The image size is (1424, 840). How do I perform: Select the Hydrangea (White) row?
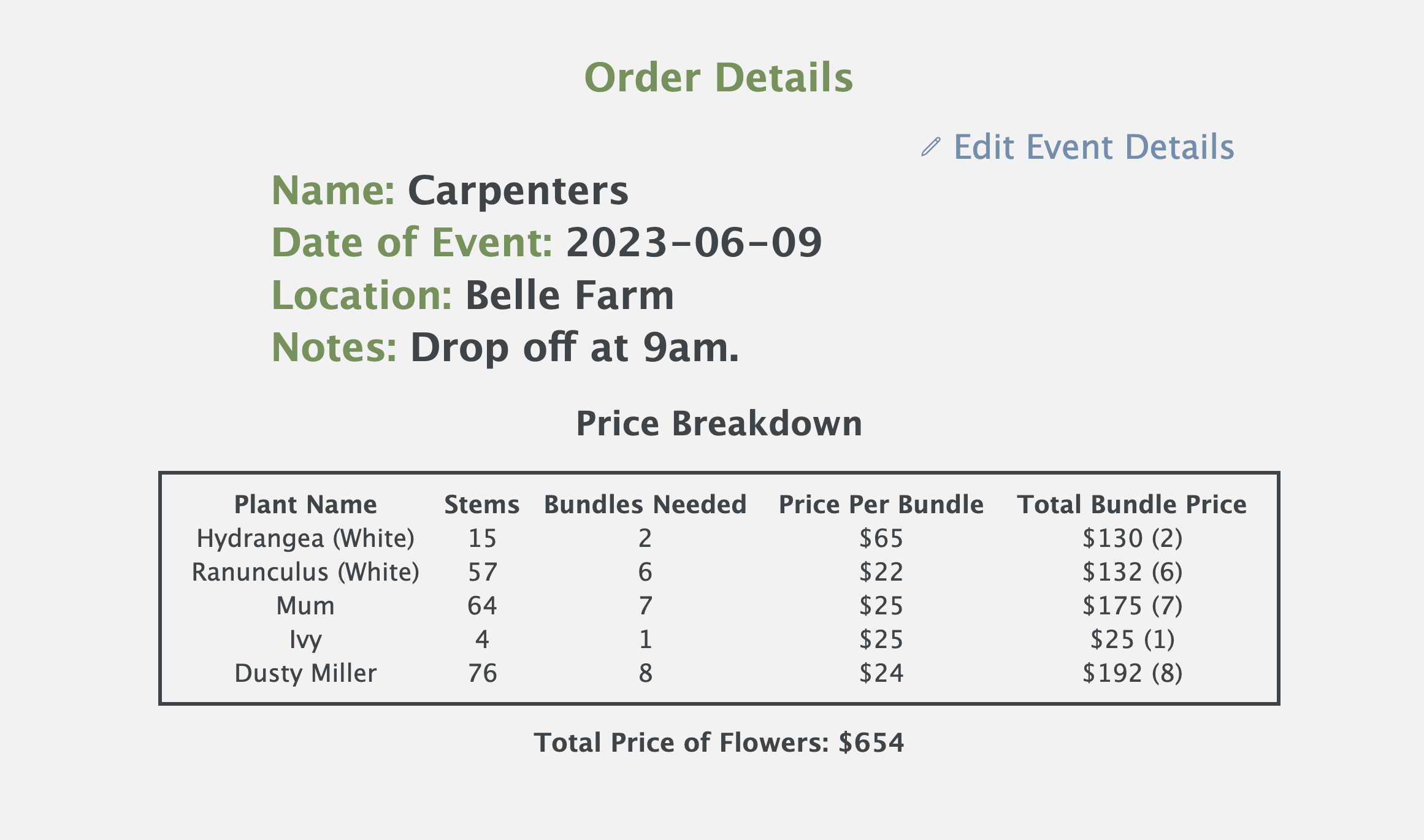pyautogui.click(x=305, y=538)
